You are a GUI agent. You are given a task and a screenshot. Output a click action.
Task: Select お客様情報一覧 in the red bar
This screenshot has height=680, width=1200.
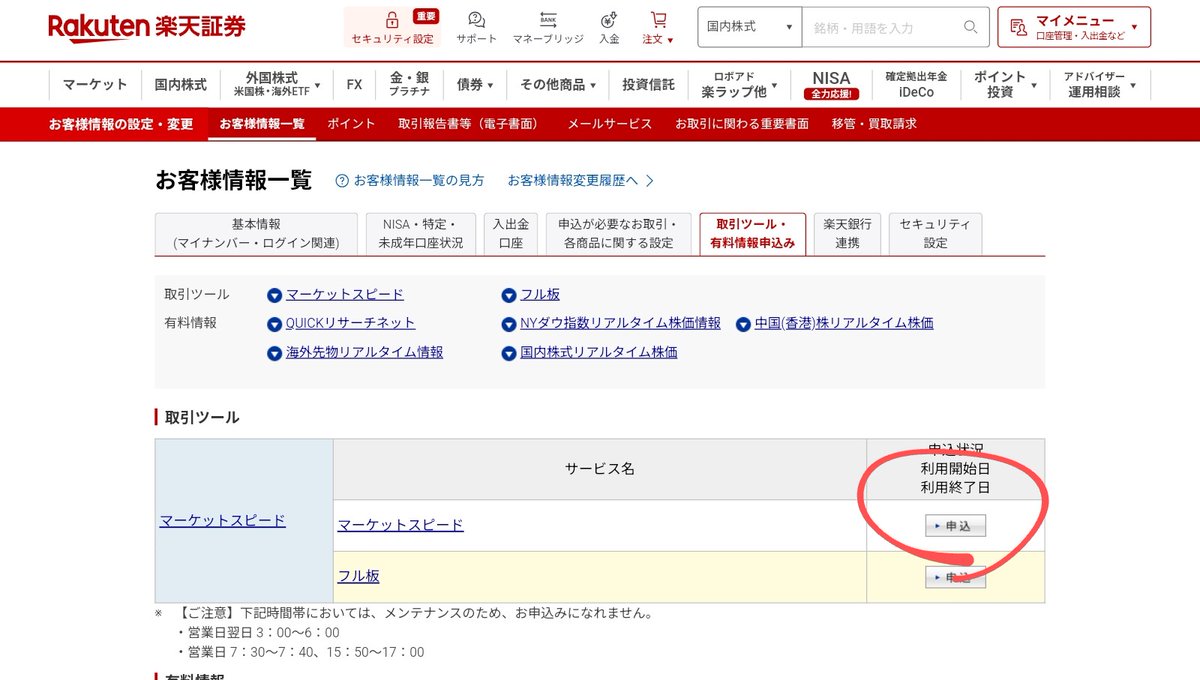[x=262, y=124]
